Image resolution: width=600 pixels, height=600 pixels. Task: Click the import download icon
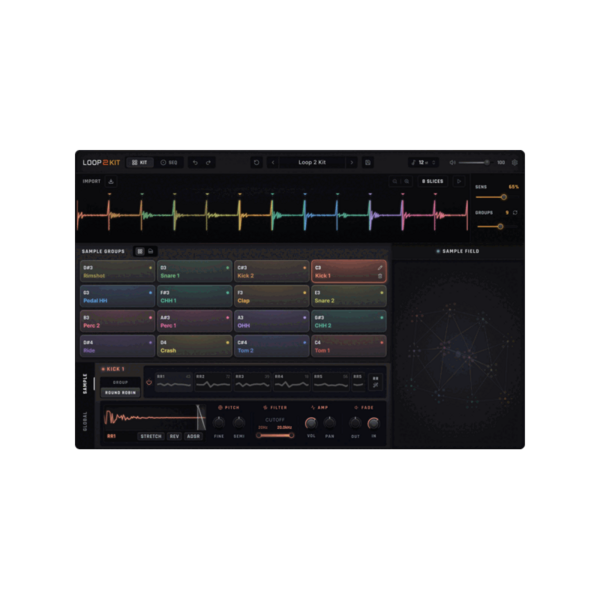tap(111, 181)
